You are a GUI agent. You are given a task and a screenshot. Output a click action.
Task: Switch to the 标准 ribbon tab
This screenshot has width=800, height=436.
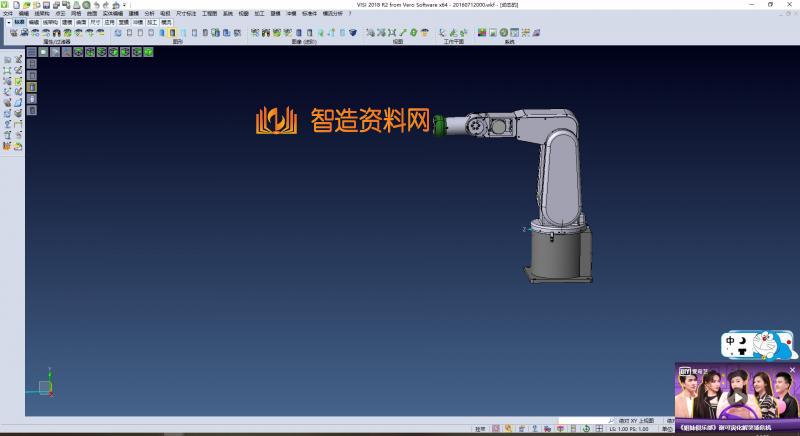click(19, 21)
